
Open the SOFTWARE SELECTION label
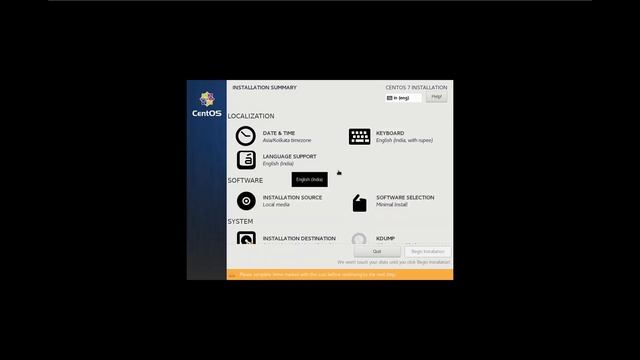(x=405, y=197)
